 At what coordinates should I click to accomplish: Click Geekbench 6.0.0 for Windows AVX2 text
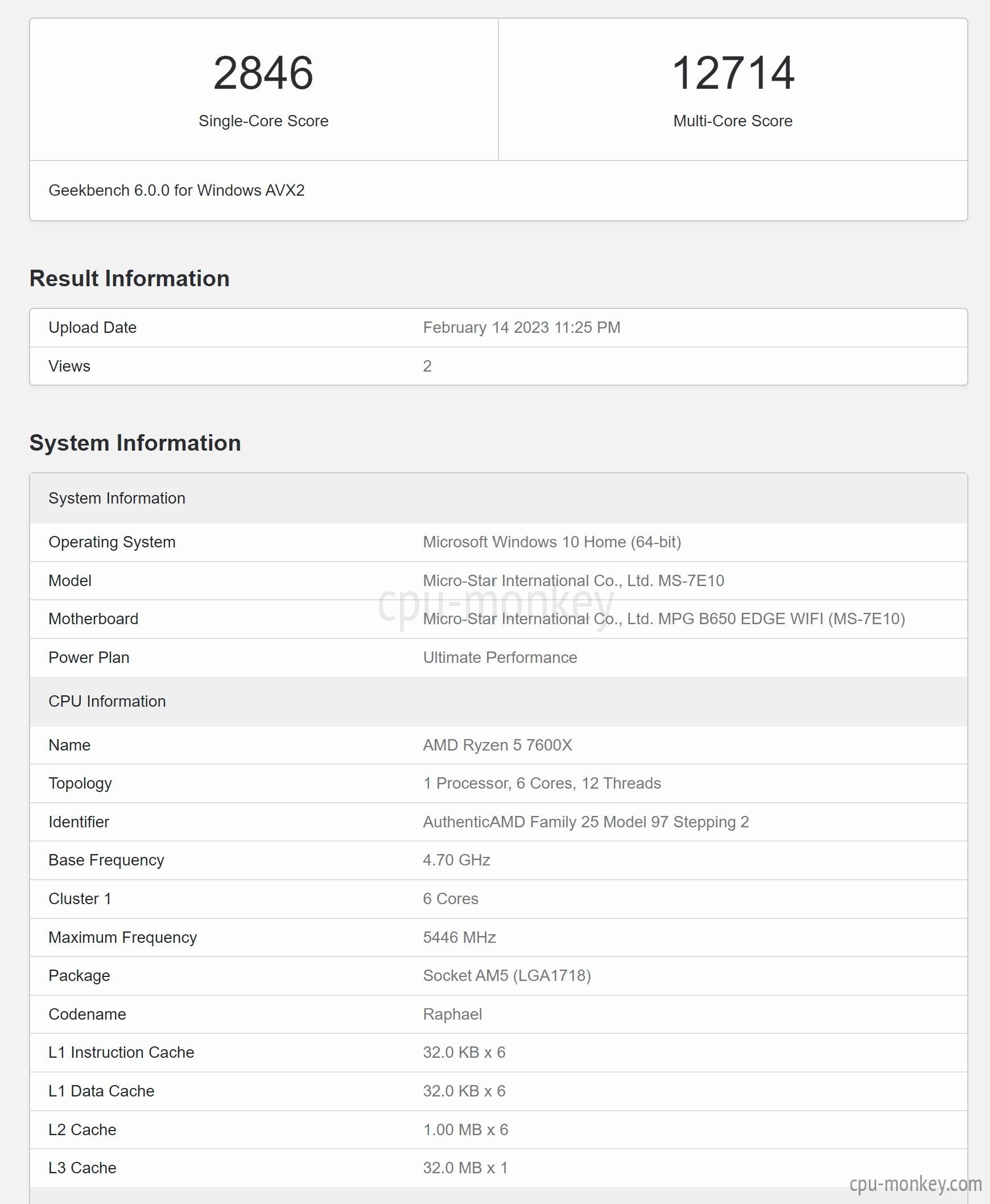point(176,191)
